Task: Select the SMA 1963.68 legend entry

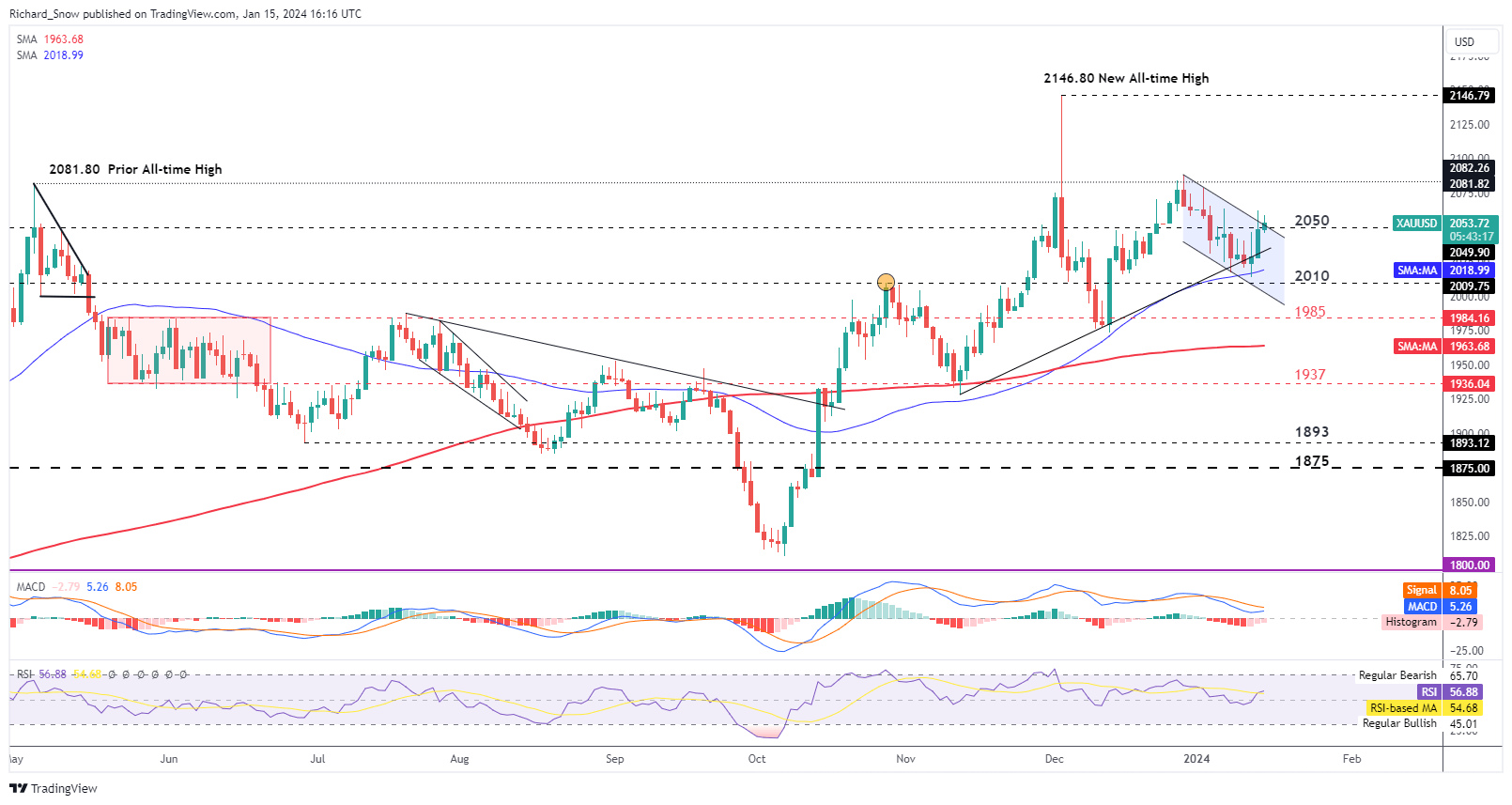Action: [x=50, y=39]
